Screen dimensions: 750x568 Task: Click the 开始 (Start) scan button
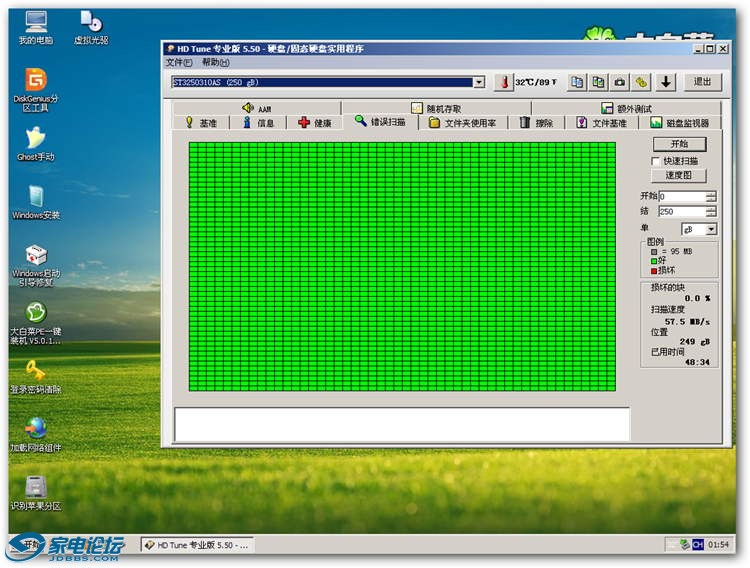[x=679, y=145]
